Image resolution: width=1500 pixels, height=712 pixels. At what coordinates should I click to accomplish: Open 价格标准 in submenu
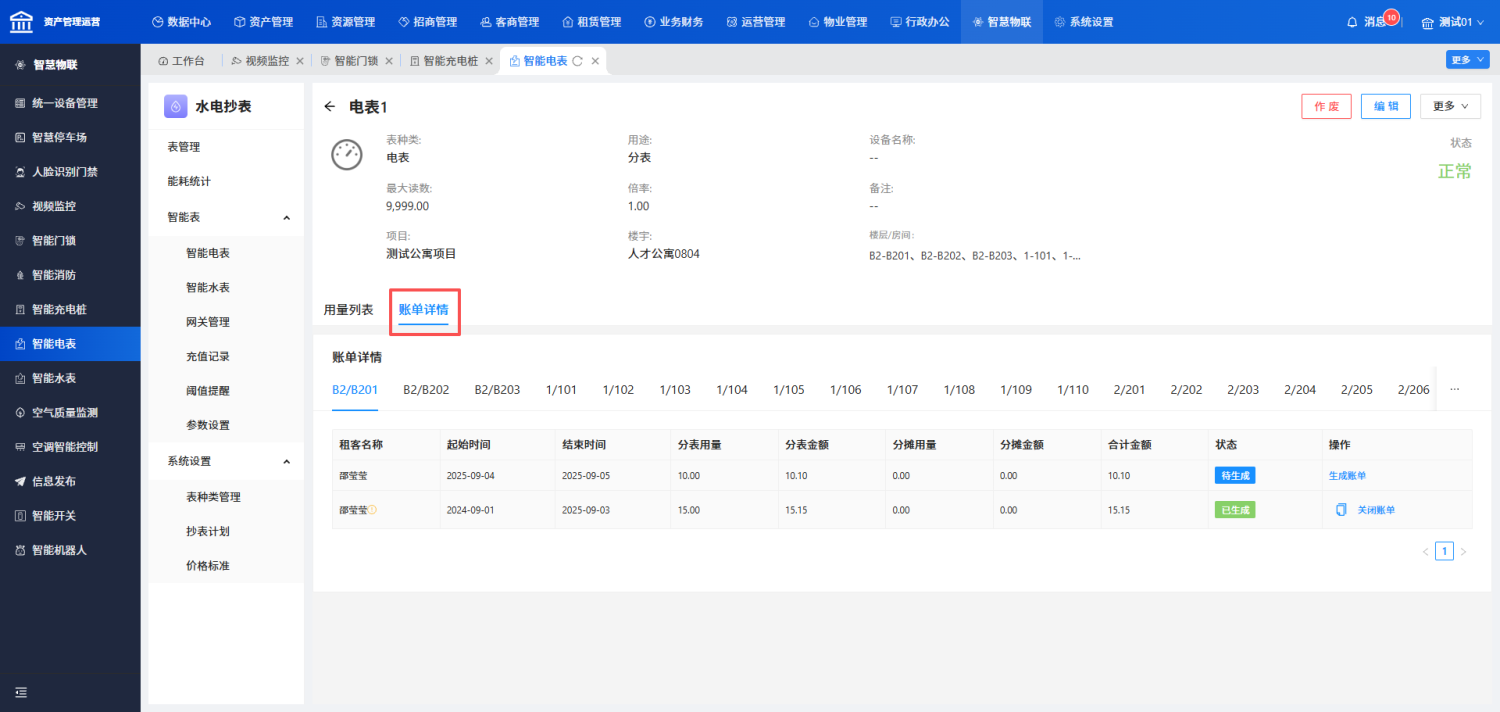pos(208,566)
